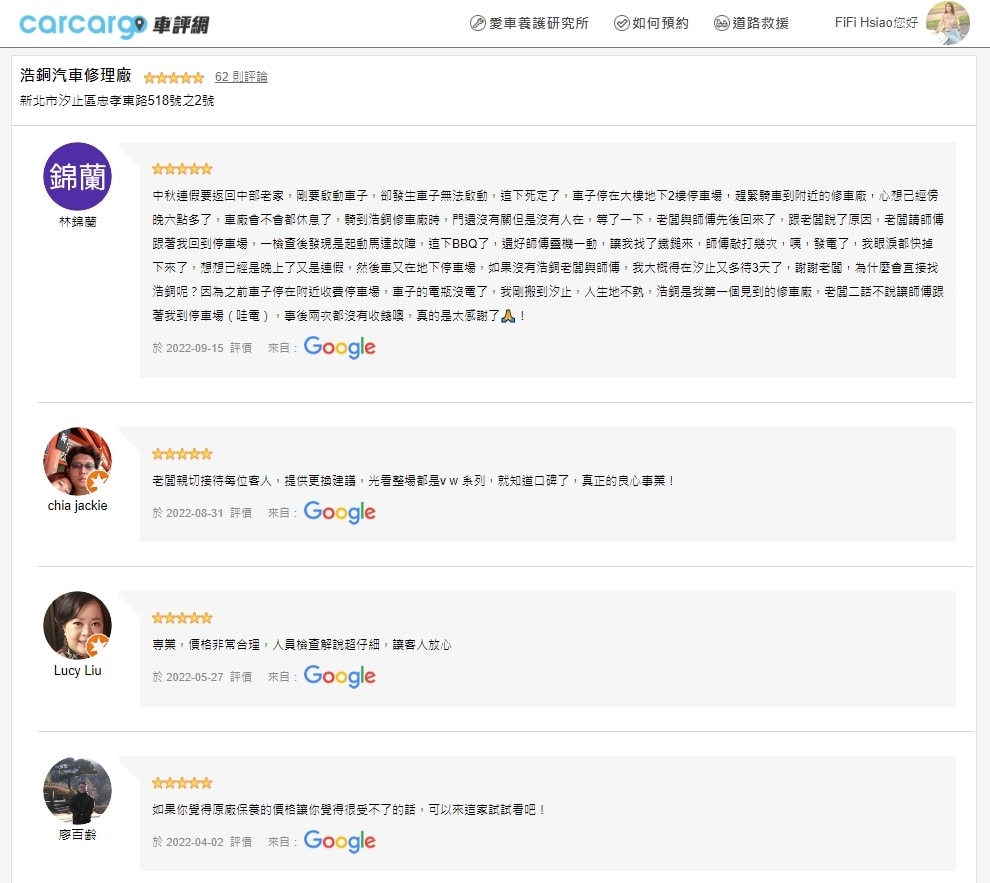Click star rating on Lucy Liu's review
990x883 pixels.
click(182, 618)
